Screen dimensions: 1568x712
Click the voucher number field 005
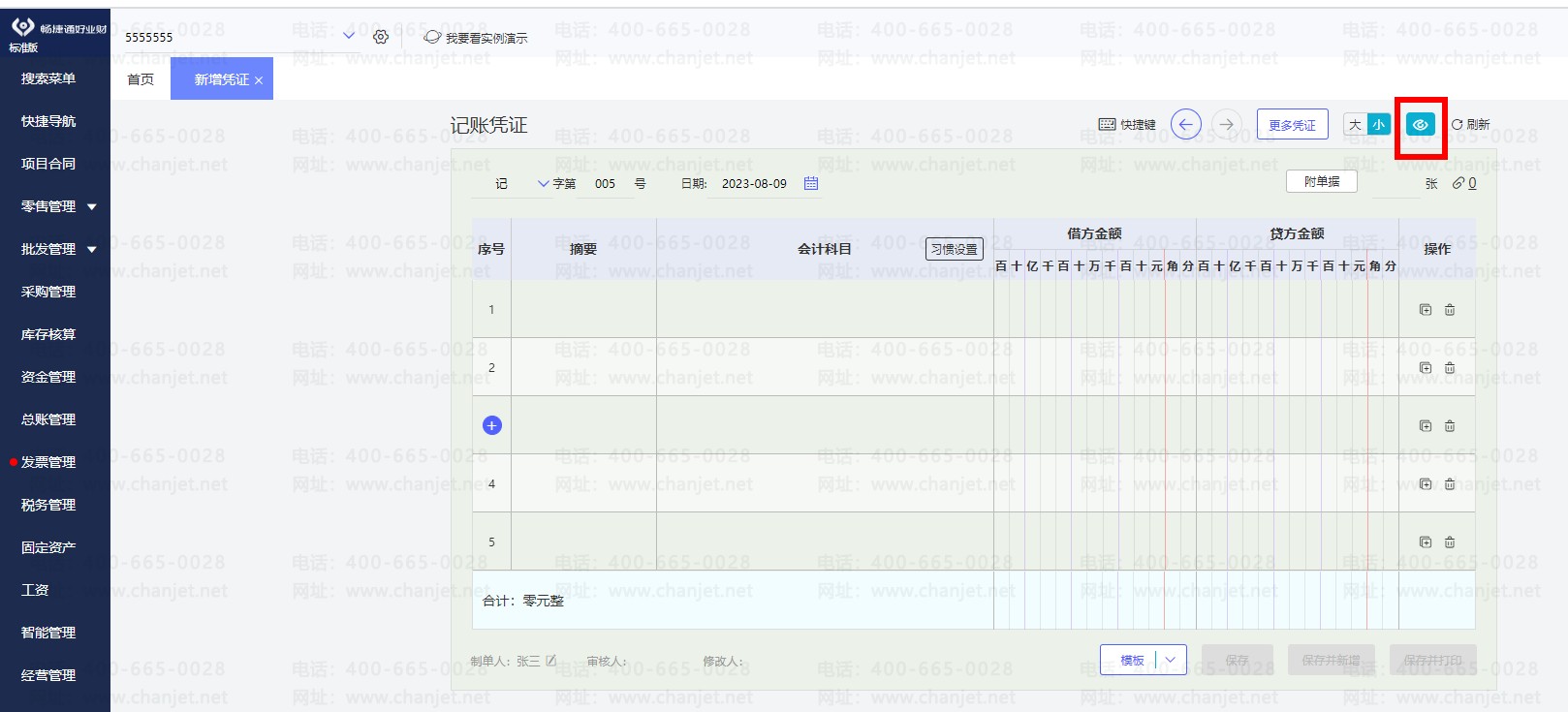tap(605, 183)
